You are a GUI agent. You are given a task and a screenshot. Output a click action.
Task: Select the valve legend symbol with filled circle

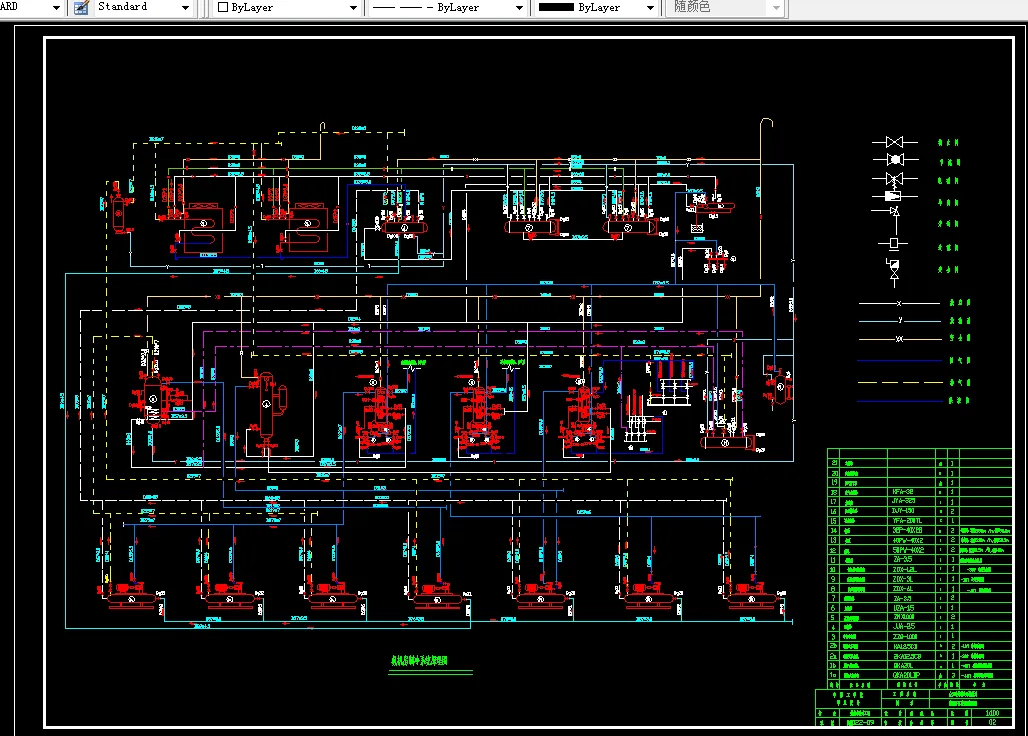pos(895,159)
